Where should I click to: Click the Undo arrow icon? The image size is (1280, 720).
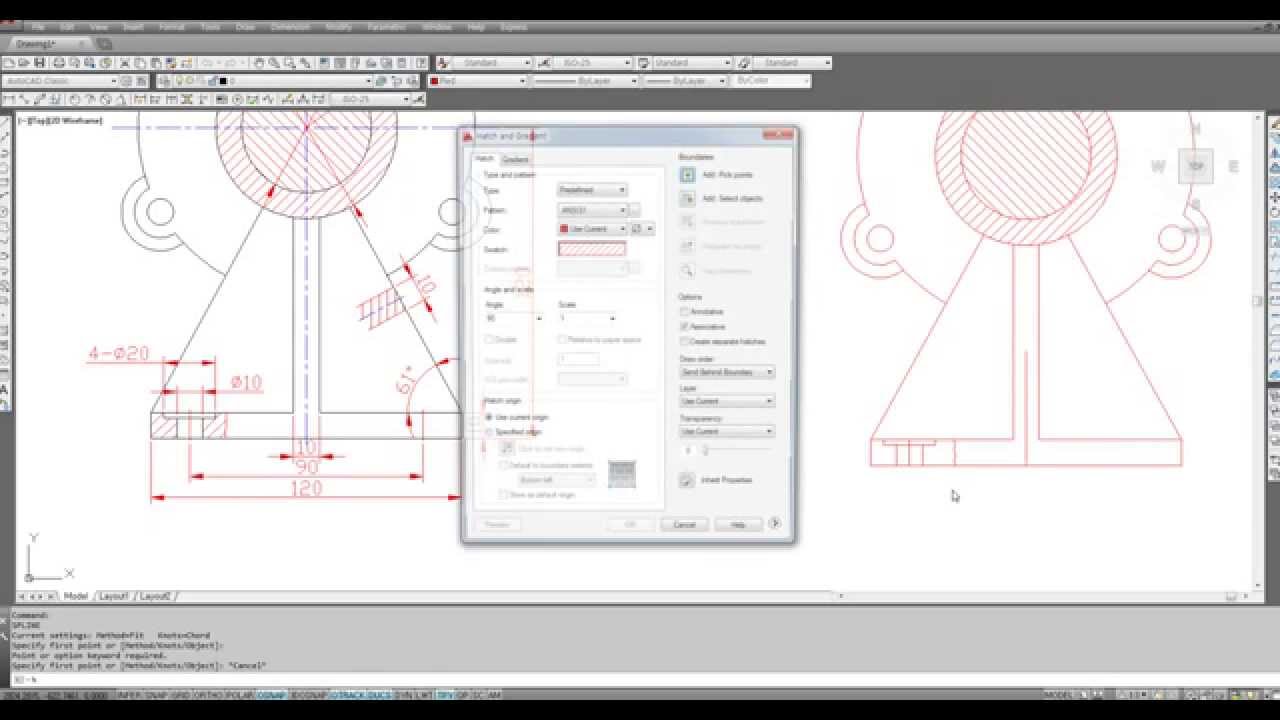pos(209,63)
